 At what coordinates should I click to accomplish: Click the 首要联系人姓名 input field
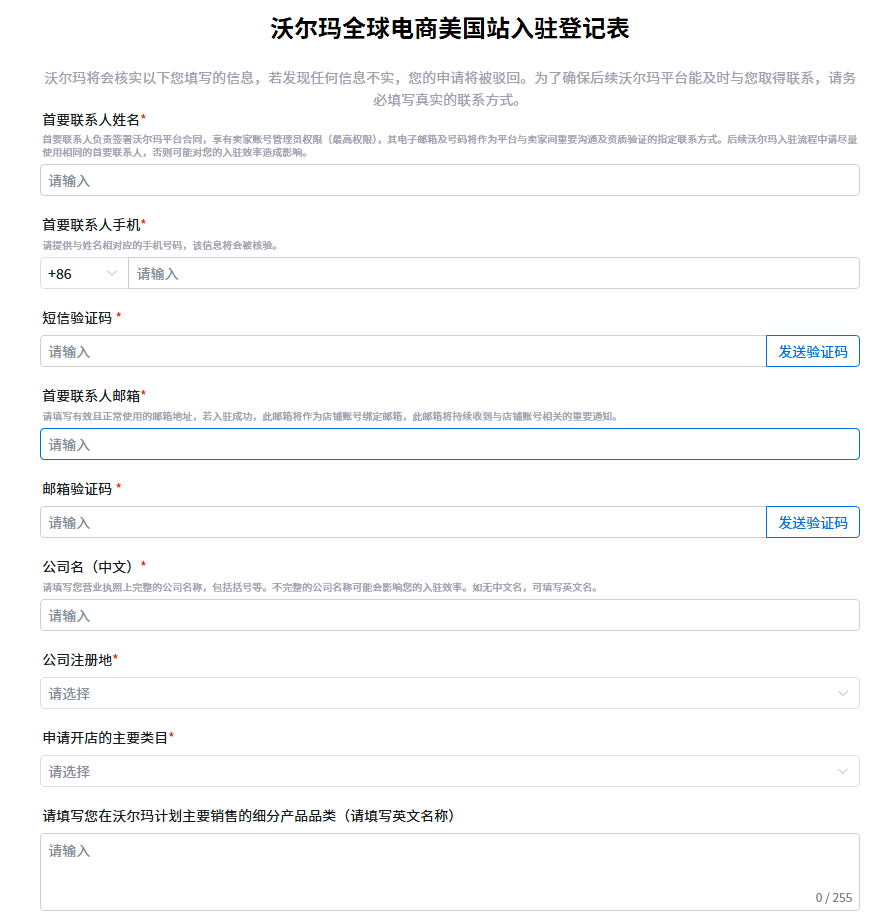tap(450, 180)
